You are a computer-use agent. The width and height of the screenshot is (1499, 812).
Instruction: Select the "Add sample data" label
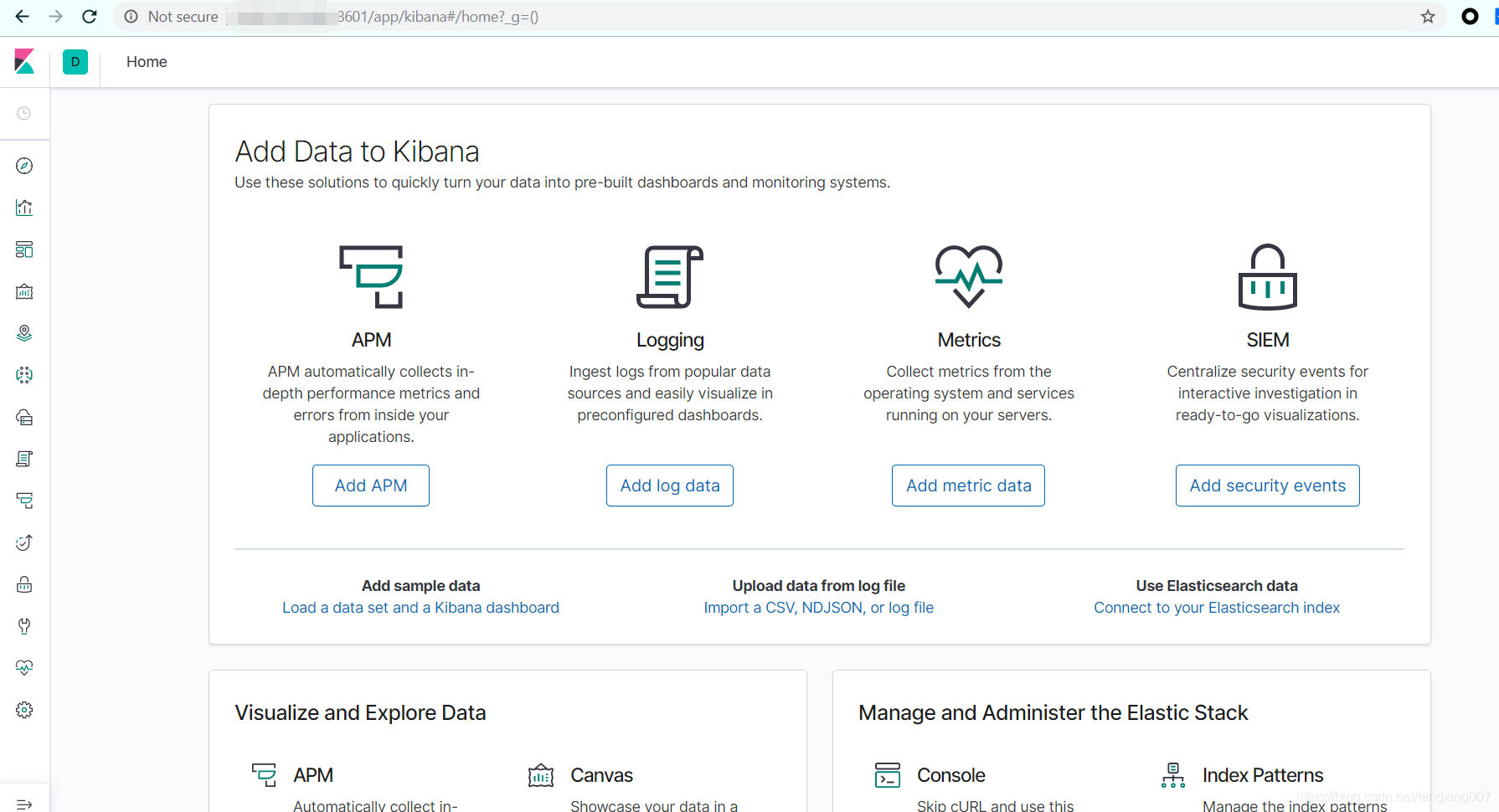pyautogui.click(x=420, y=586)
